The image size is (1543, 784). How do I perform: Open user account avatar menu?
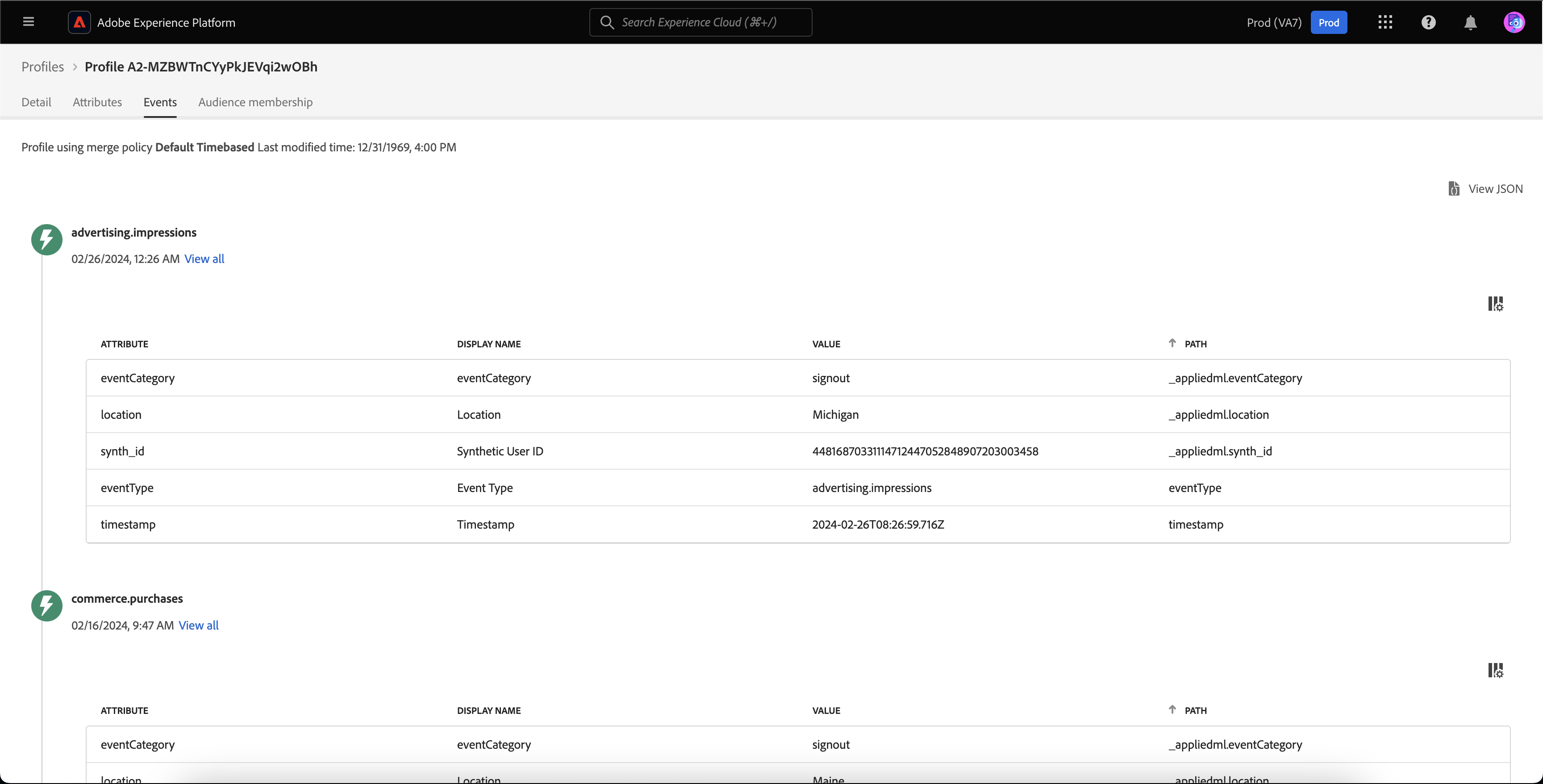click(x=1514, y=22)
